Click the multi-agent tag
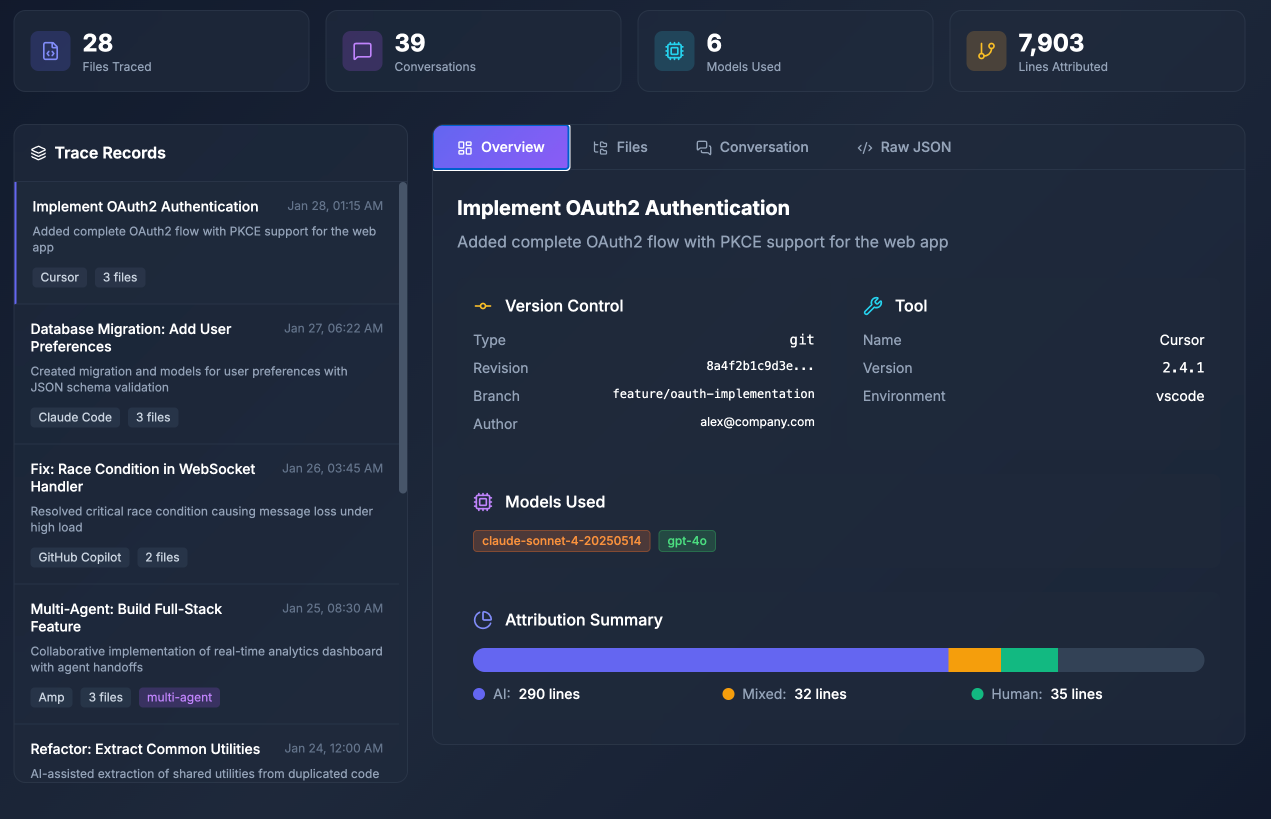The height and width of the screenshot is (819, 1271). 180,697
